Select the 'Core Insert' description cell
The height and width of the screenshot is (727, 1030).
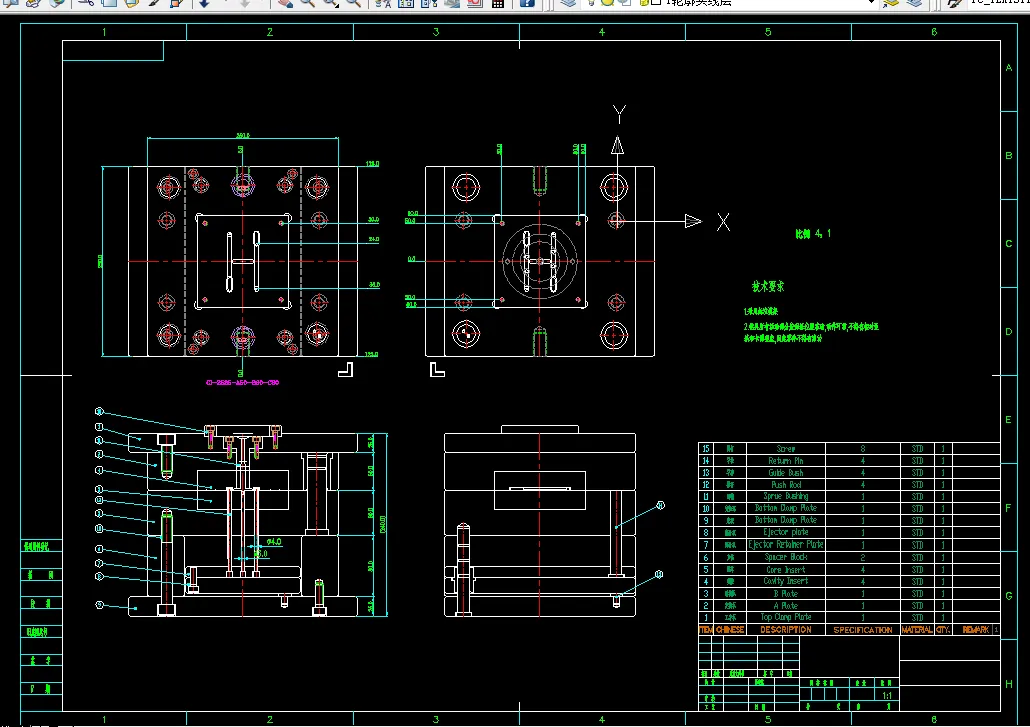(786, 569)
